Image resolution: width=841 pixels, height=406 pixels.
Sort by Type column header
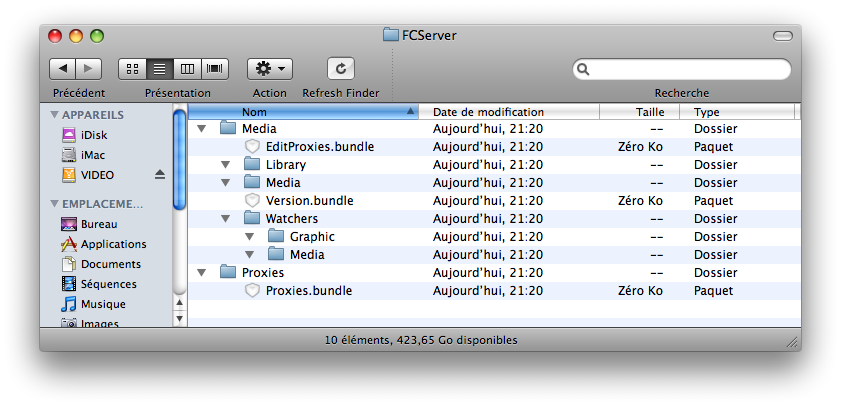(x=737, y=112)
